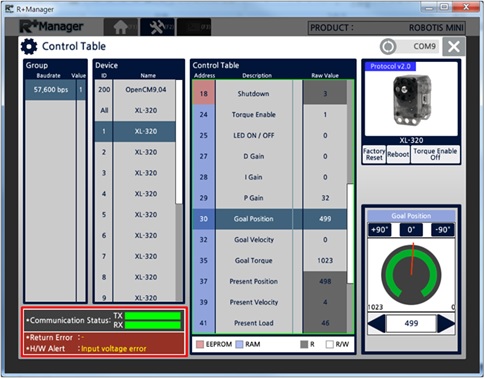485x378 pixels.
Task: Select the wrench and screwdriver tools tab
Action: pyautogui.click(x=157, y=27)
